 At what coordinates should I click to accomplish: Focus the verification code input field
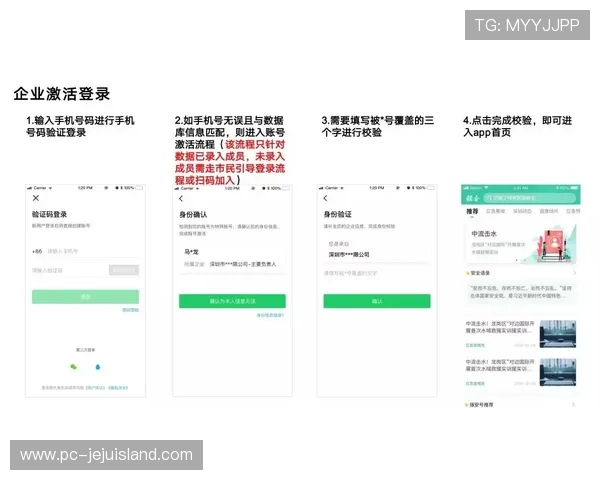(x=69, y=270)
